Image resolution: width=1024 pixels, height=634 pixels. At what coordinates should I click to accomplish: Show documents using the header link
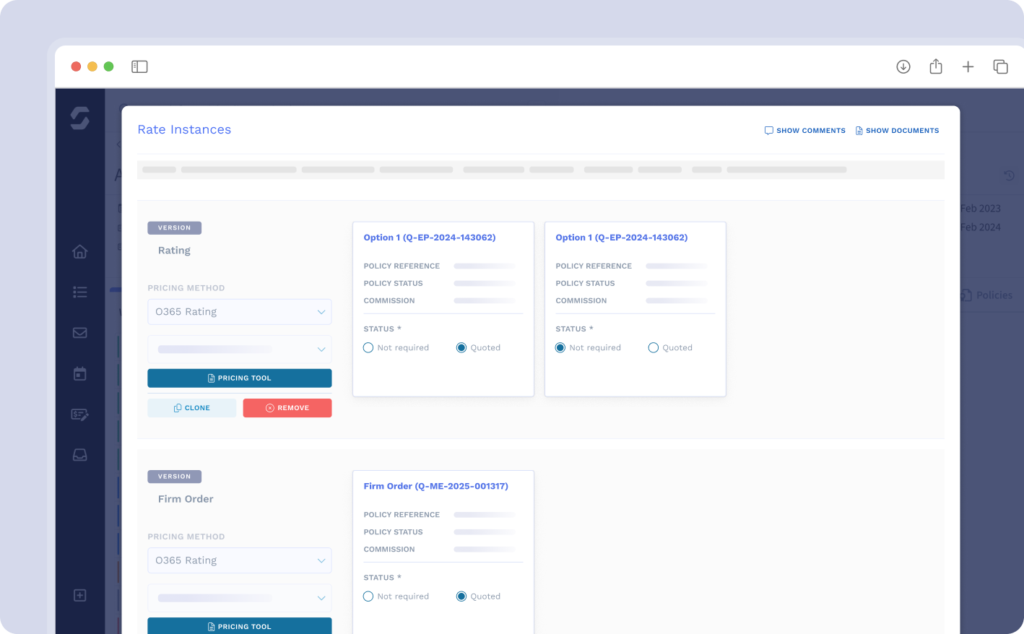(x=897, y=130)
